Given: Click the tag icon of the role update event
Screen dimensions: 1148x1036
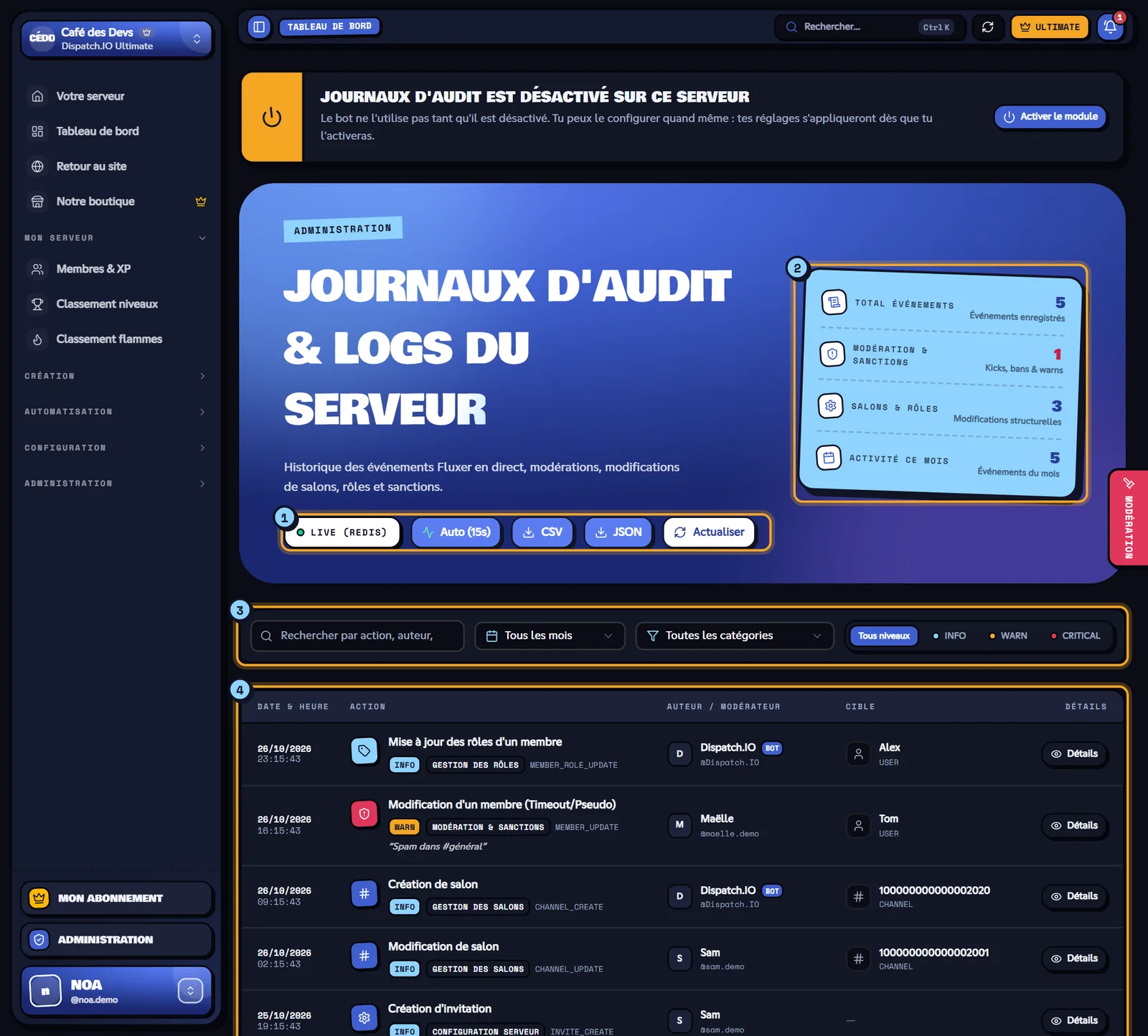Looking at the screenshot, I should [x=364, y=750].
